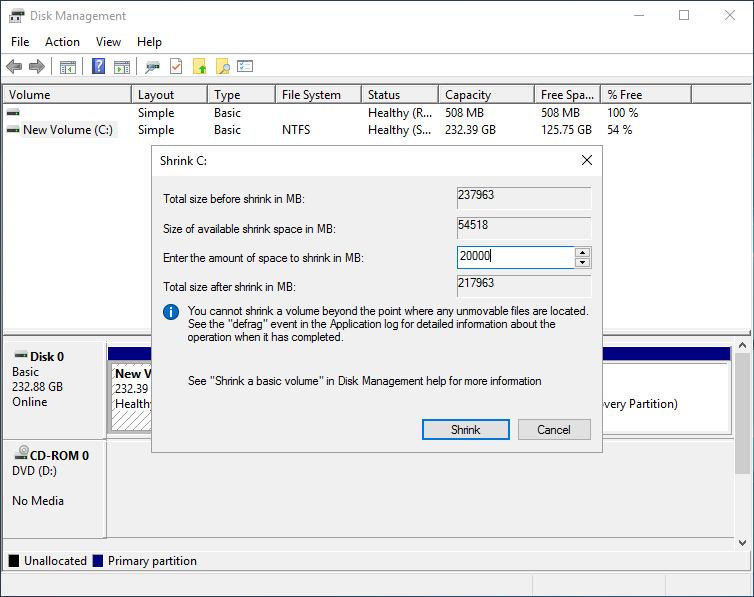The width and height of the screenshot is (754, 597).
Task: Increase shrink amount with up spinner arrow
Action: point(582,252)
